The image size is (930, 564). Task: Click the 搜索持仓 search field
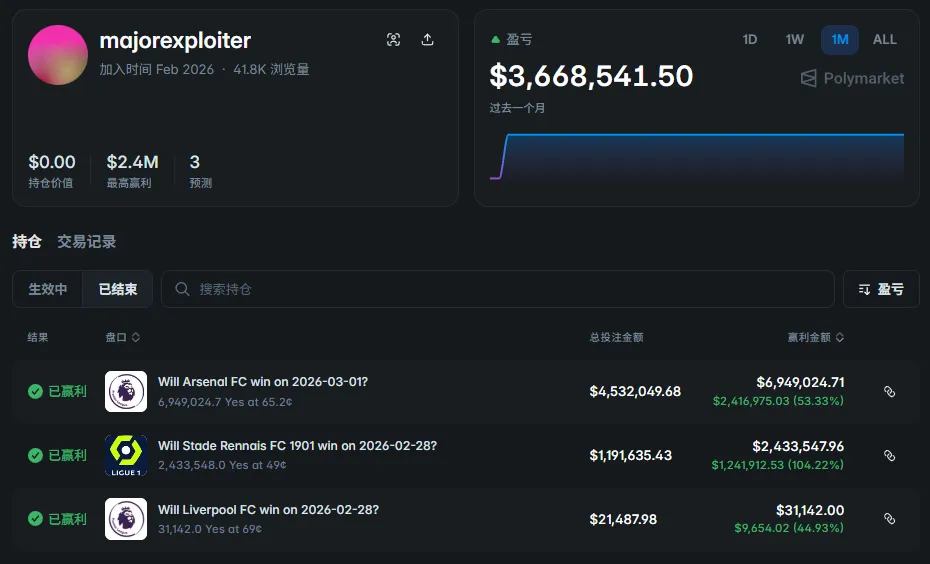[x=500, y=289]
